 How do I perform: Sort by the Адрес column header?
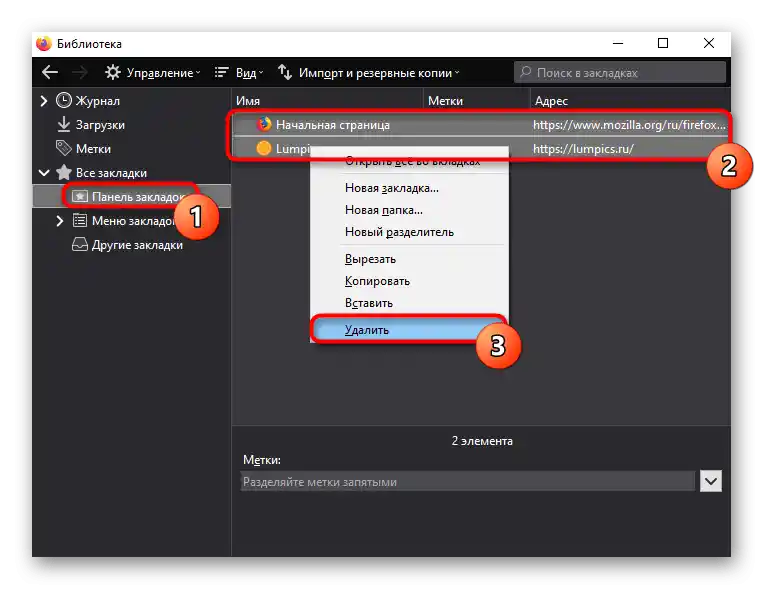tap(630, 101)
